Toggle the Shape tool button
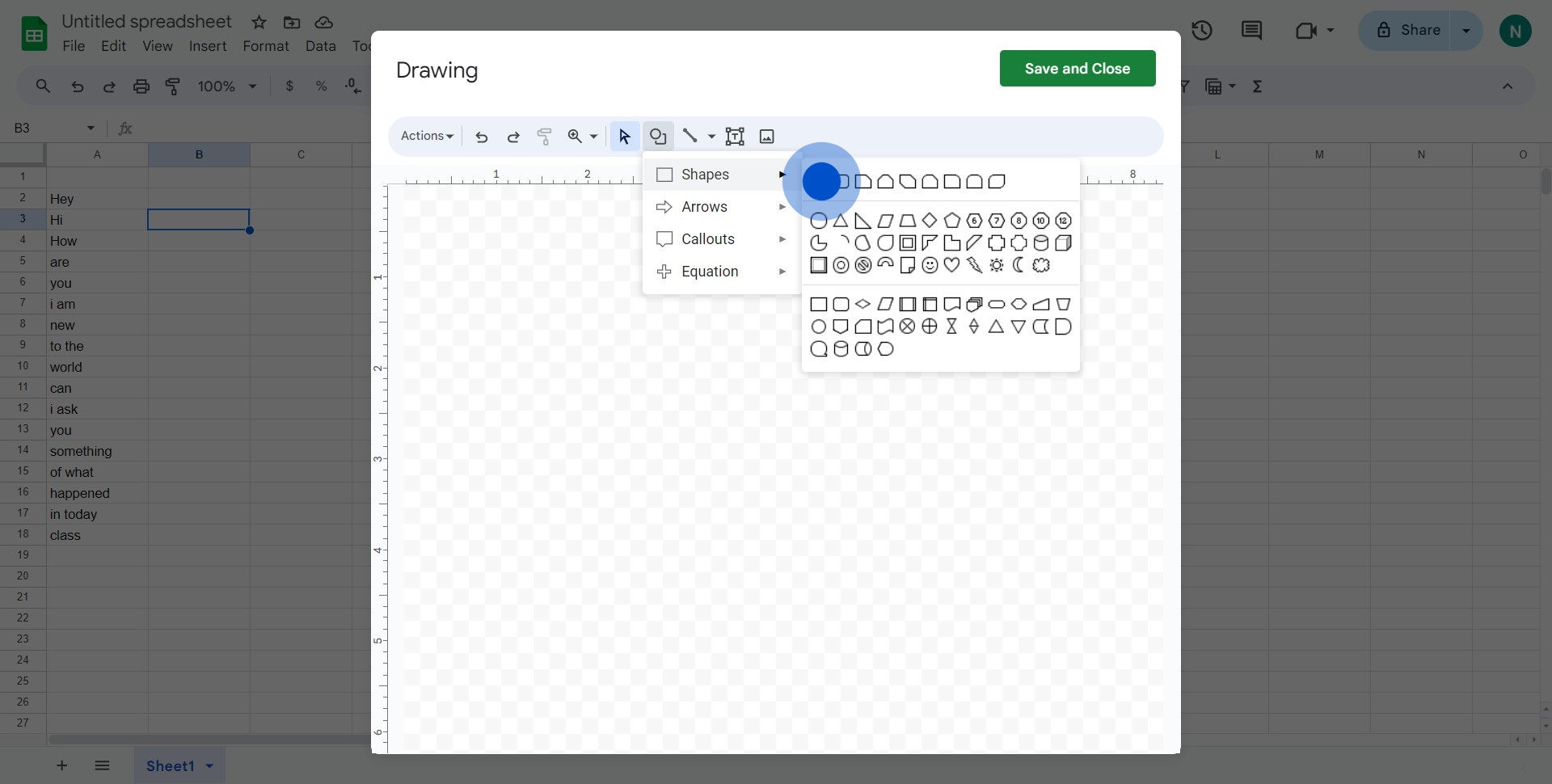This screenshot has height=784, width=1552. point(658,137)
